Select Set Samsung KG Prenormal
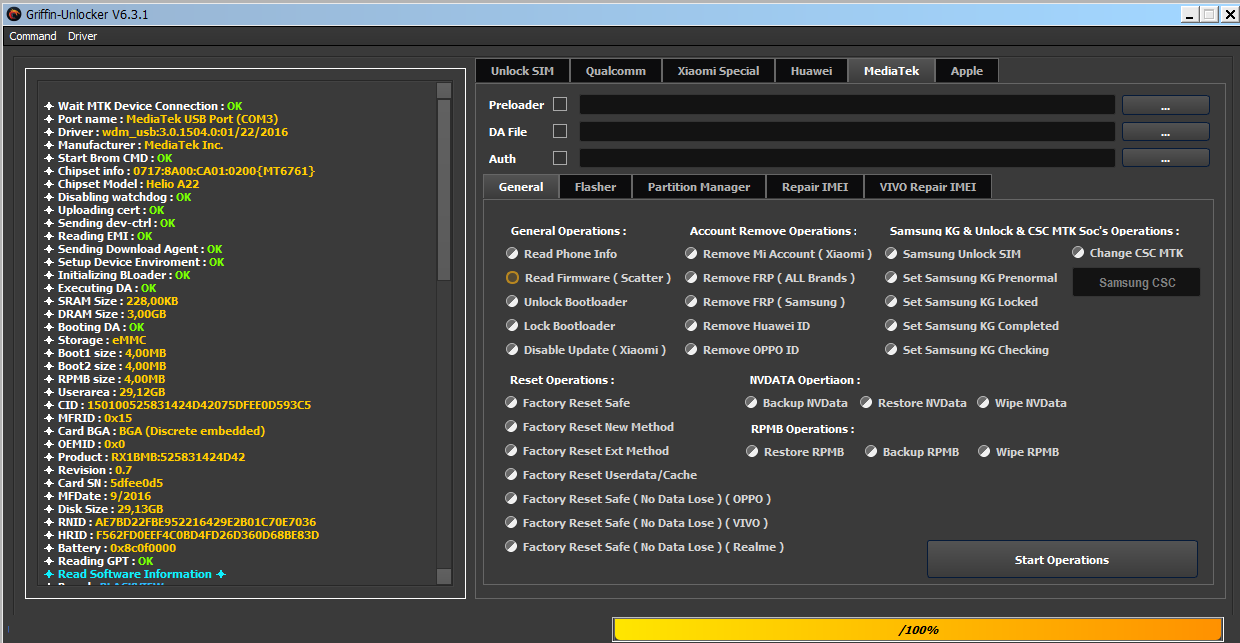The height and width of the screenshot is (643, 1240). (971, 278)
